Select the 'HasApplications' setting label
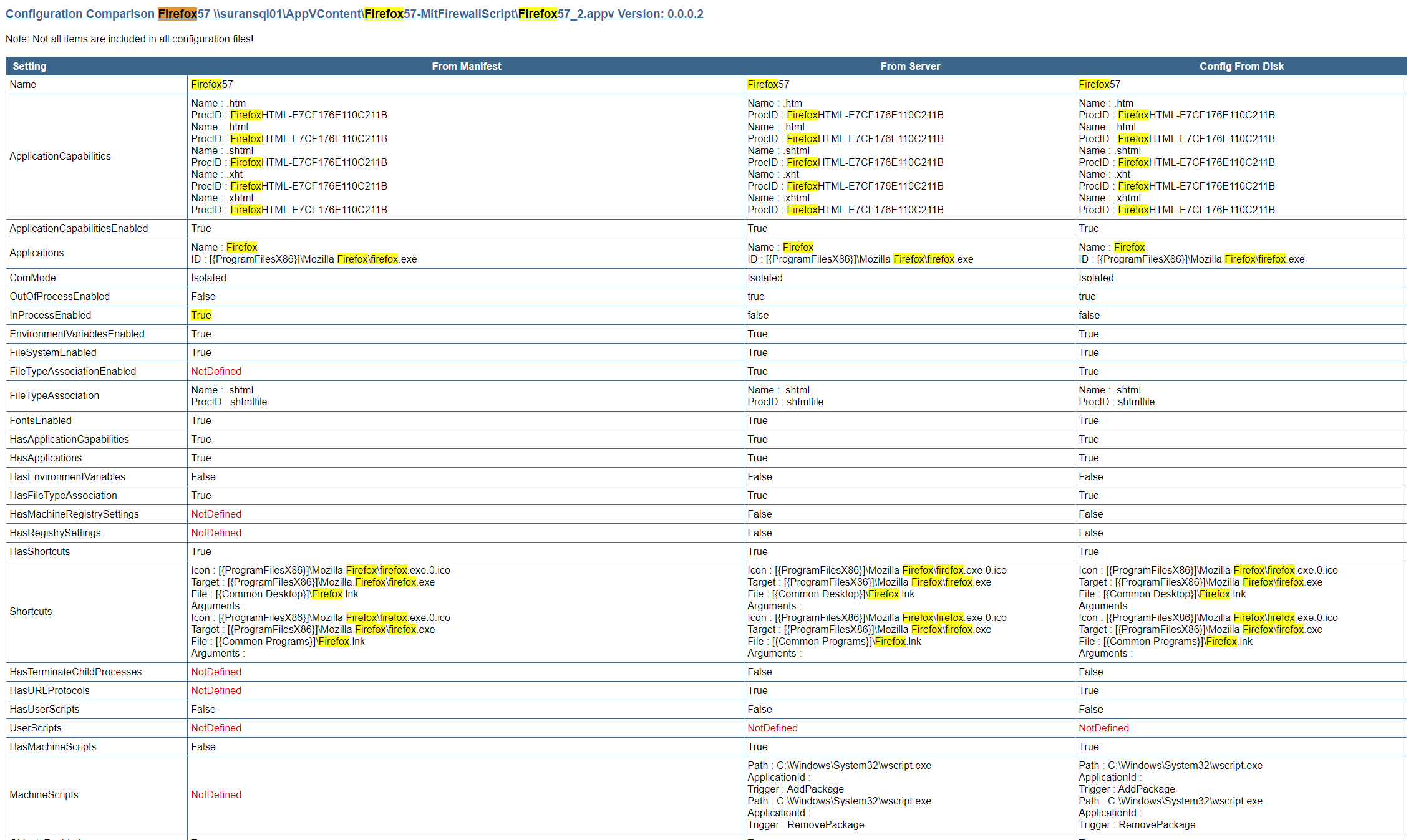The width and height of the screenshot is (1411, 840). pyautogui.click(x=46, y=458)
